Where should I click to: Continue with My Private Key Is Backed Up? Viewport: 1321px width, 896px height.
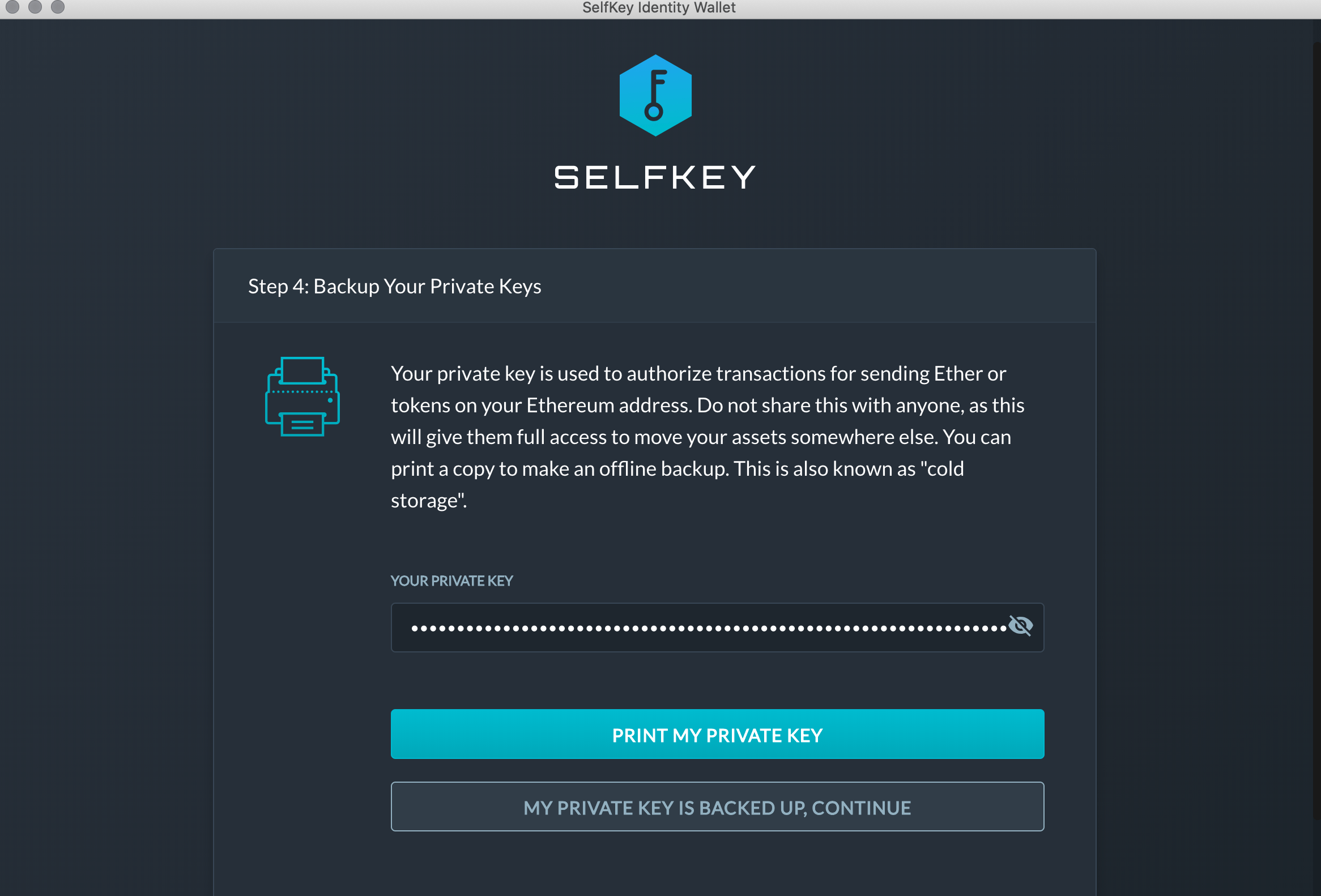point(717,807)
